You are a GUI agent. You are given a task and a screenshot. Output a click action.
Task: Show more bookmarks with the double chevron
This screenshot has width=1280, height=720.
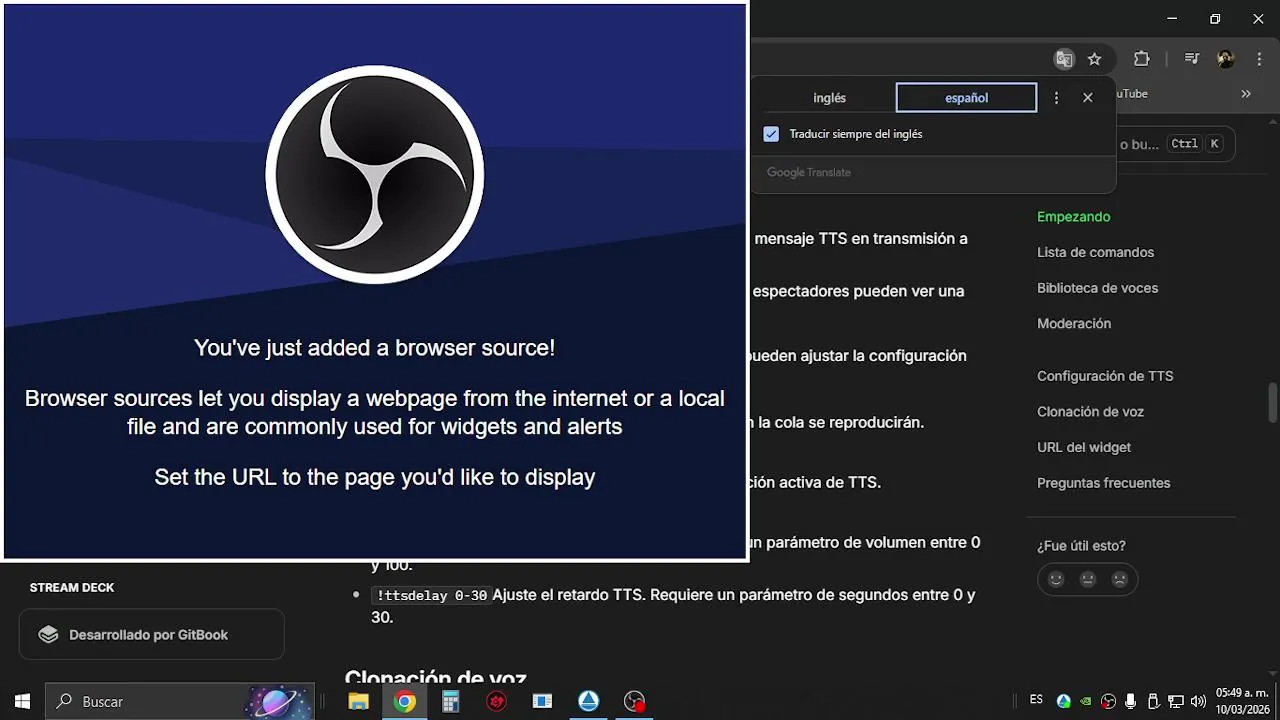pos(1246,94)
